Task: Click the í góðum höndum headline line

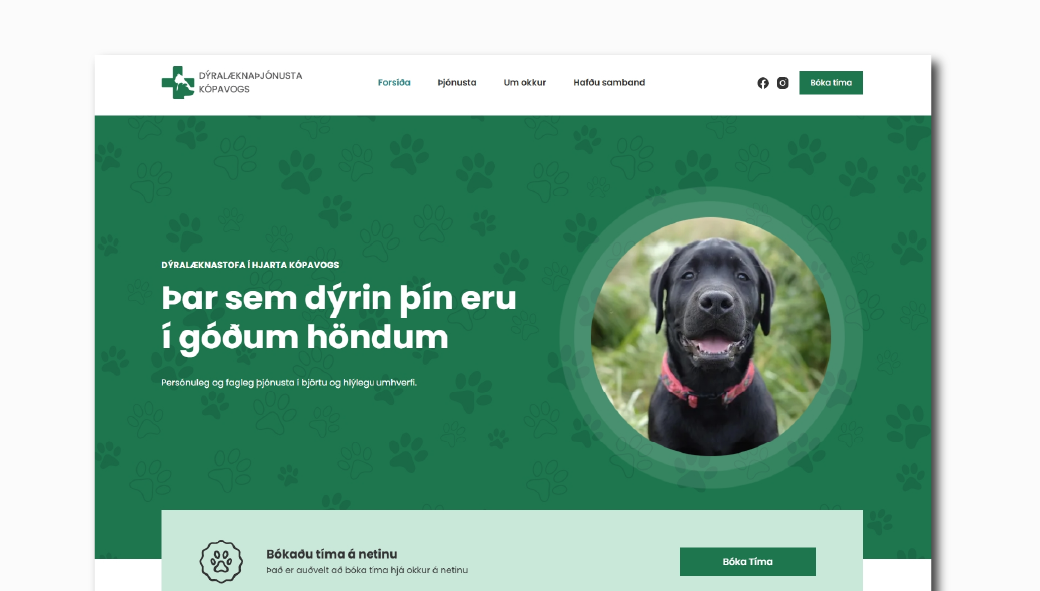Action: point(305,338)
